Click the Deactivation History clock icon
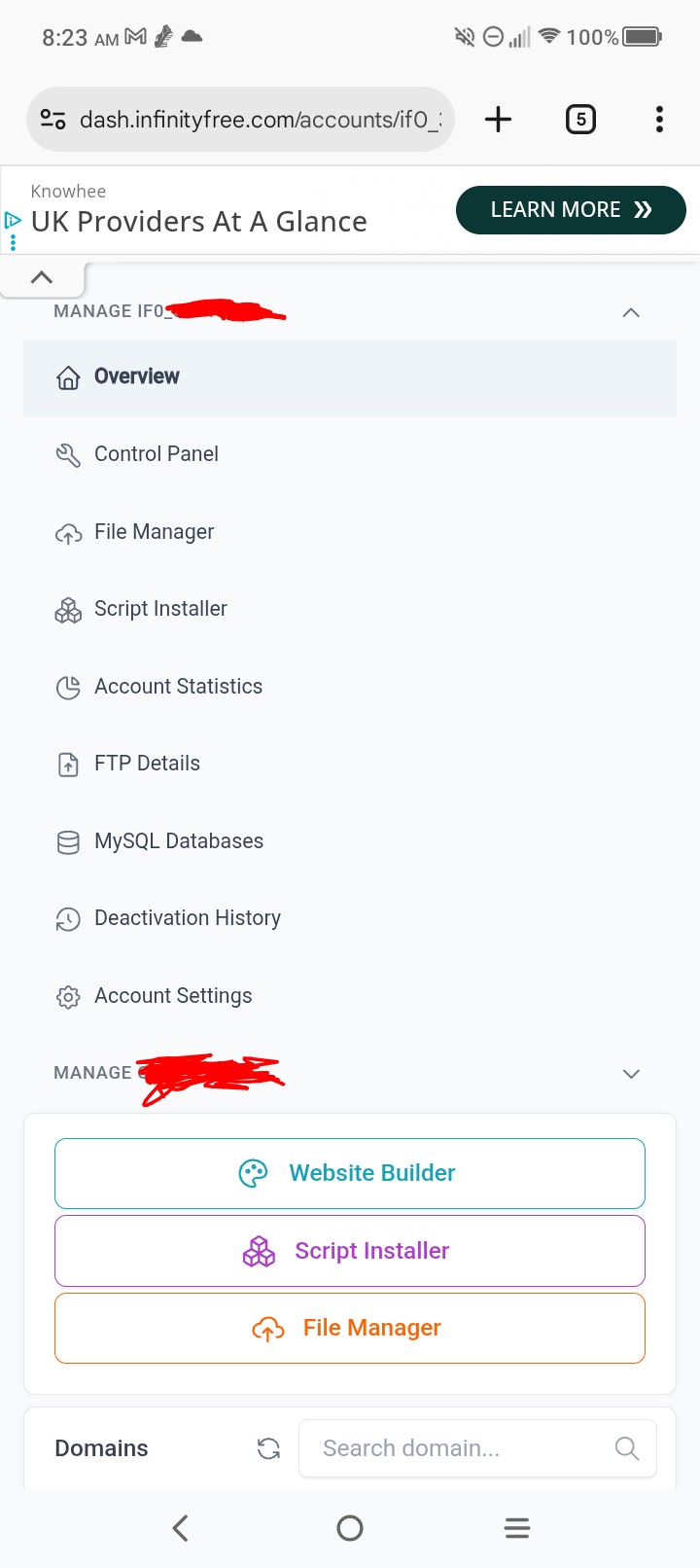700x1568 pixels. tap(68, 919)
